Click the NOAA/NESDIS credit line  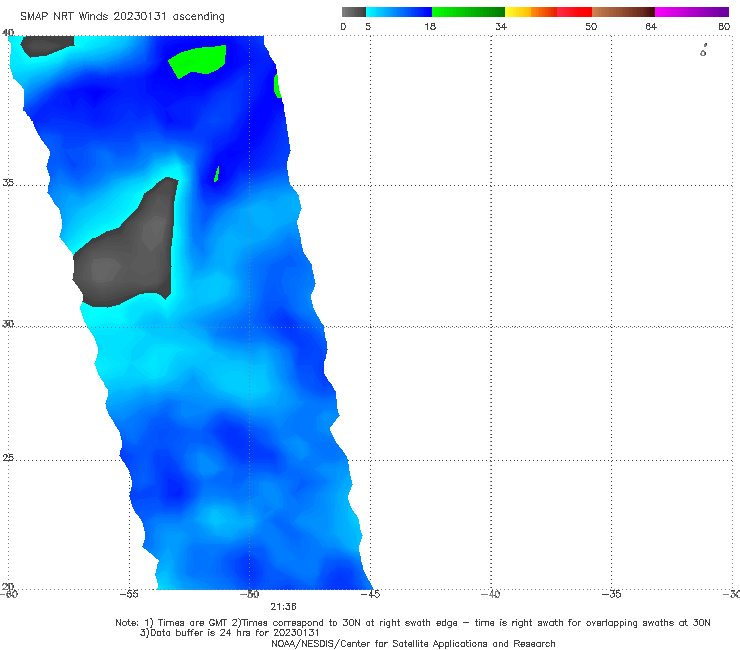pos(413,644)
